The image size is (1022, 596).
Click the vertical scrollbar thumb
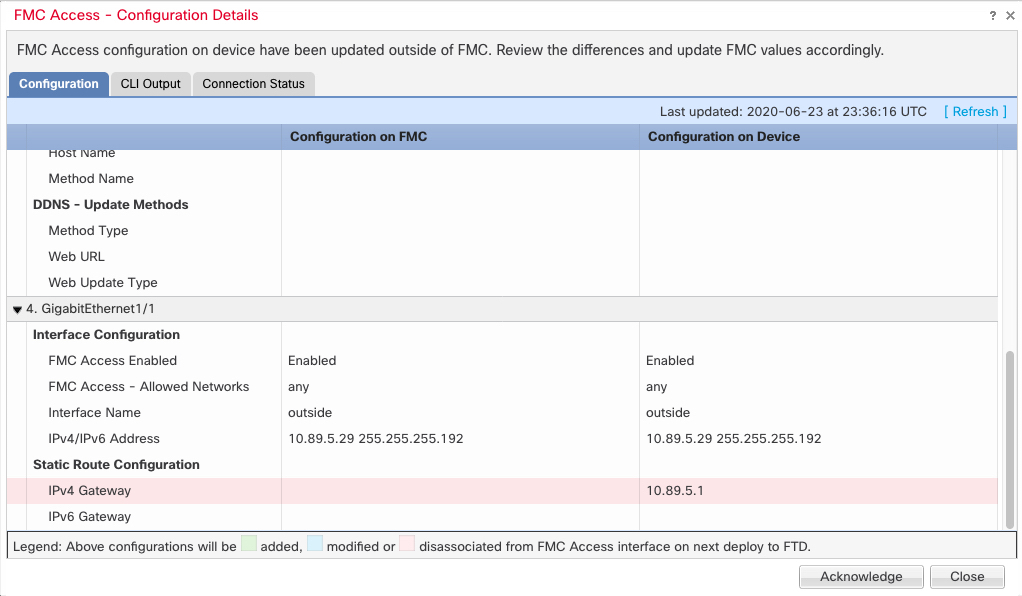pyautogui.click(x=1009, y=437)
